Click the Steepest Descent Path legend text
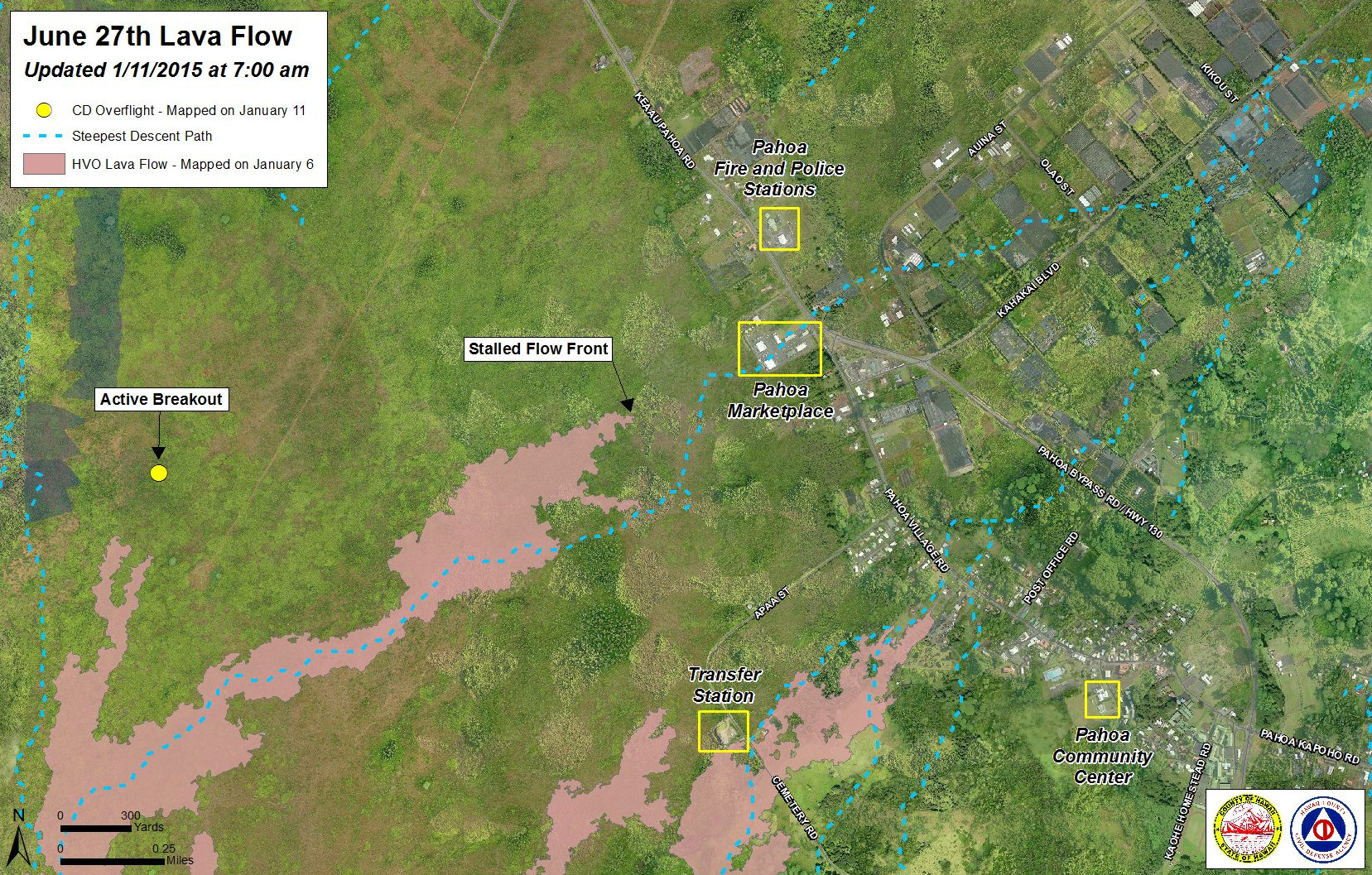The height and width of the screenshot is (875, 1372). coord(142,136)
